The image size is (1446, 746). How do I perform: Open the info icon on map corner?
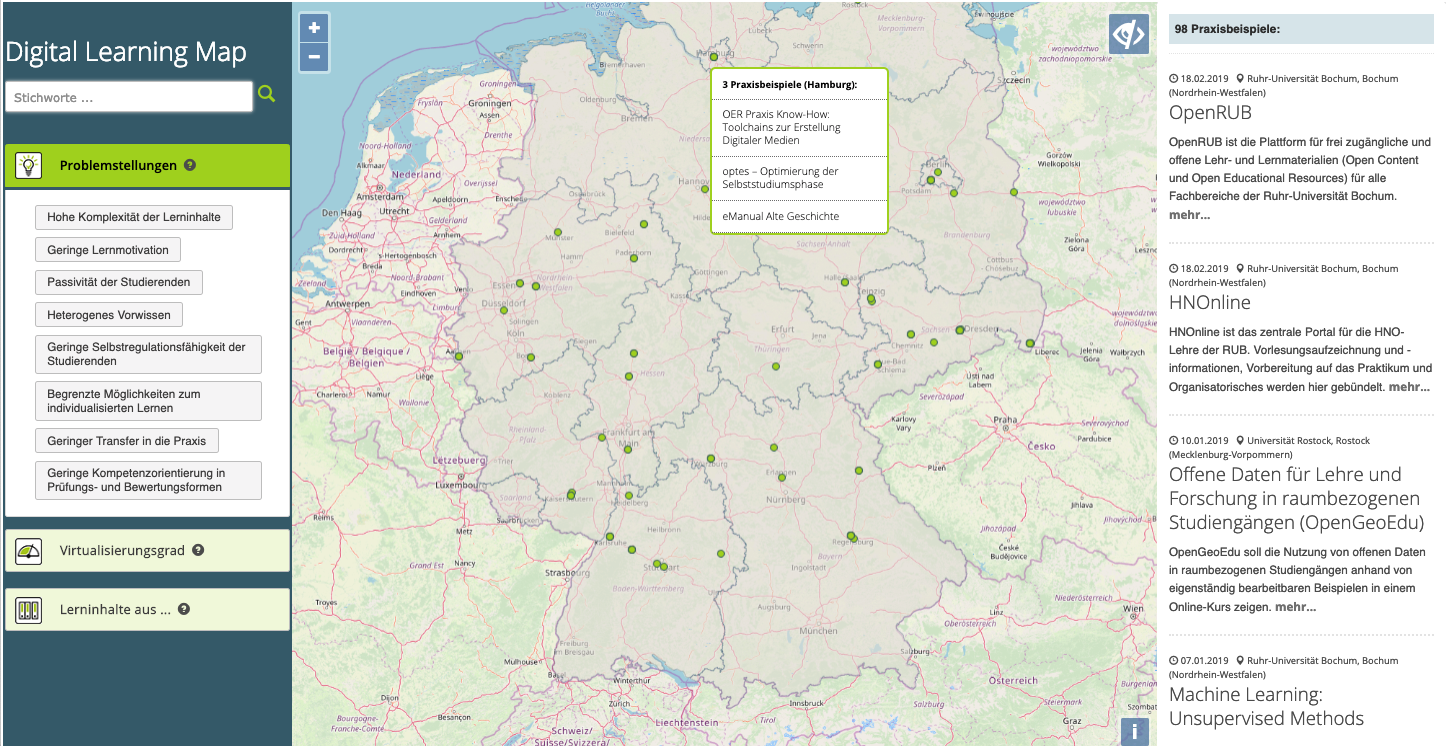1134,731
